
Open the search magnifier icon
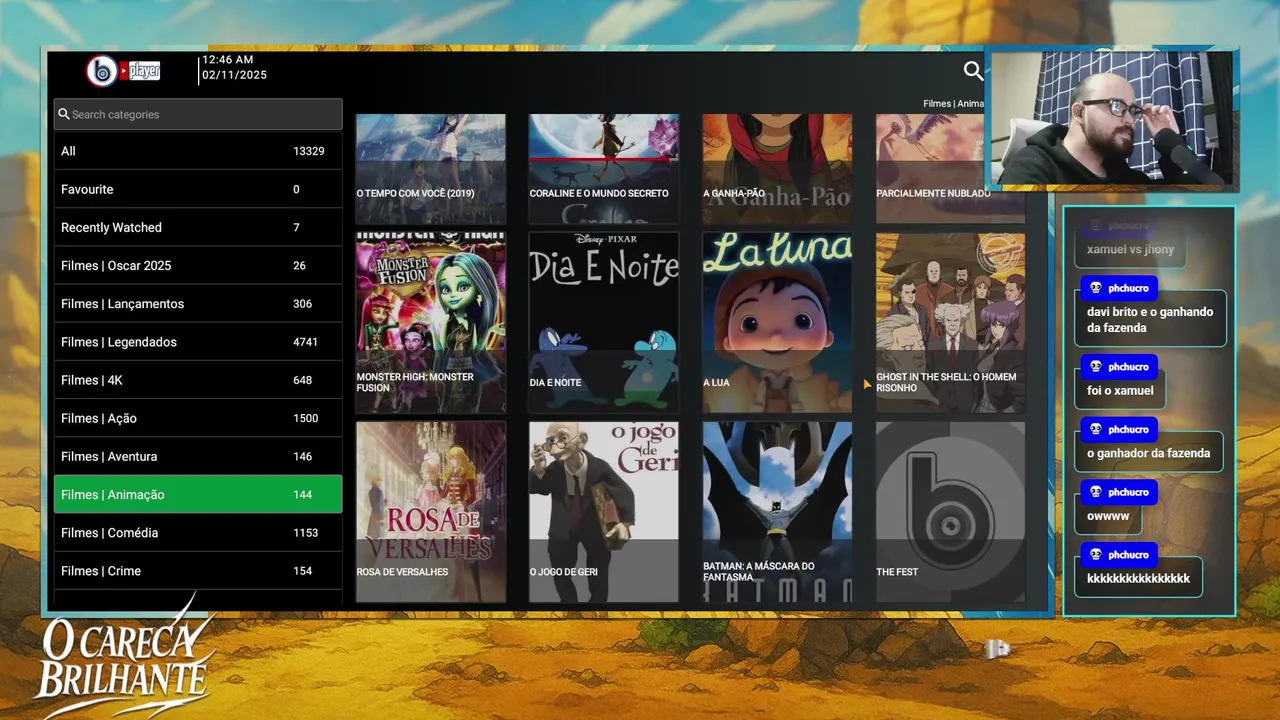(973, 70)
